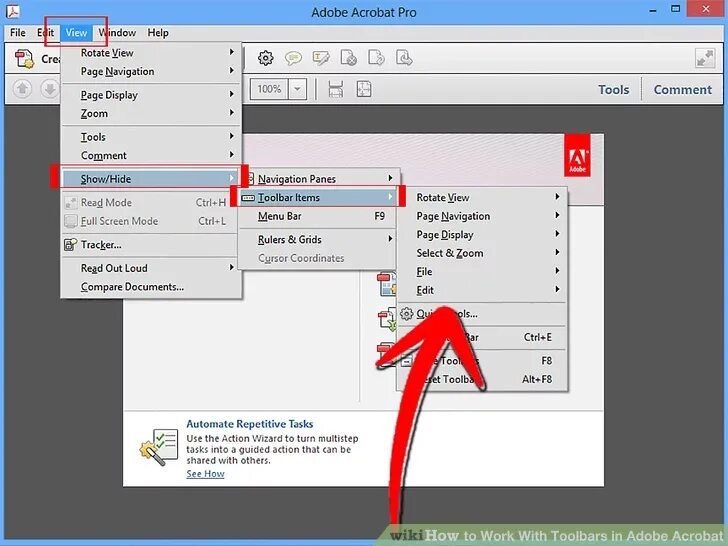This screenshot has height=546, width=728.
Task: Expand Zoom submenu arrow in View menu
Action: click(x=231, y=113)
